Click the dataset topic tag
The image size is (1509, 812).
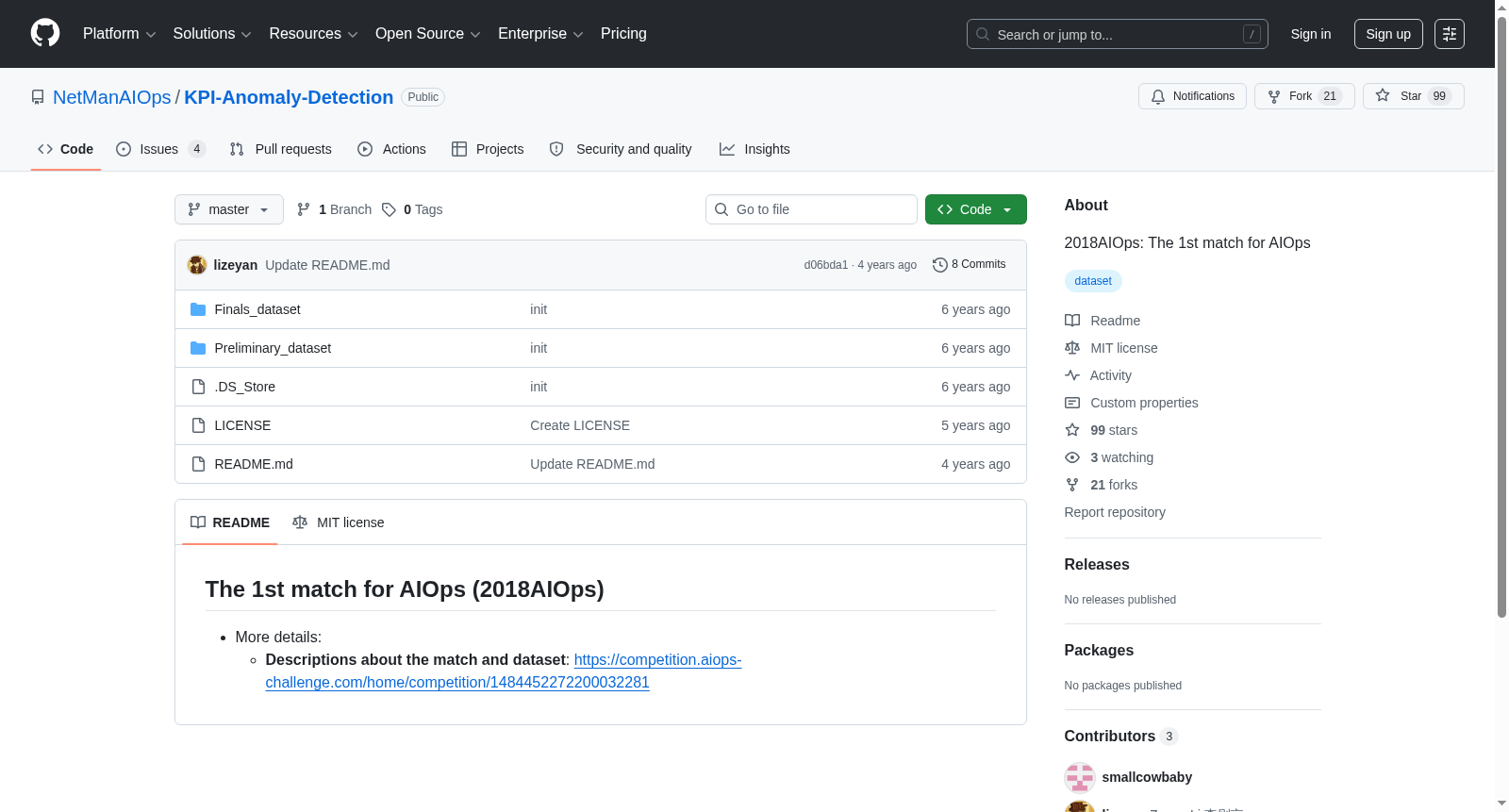1093,281
